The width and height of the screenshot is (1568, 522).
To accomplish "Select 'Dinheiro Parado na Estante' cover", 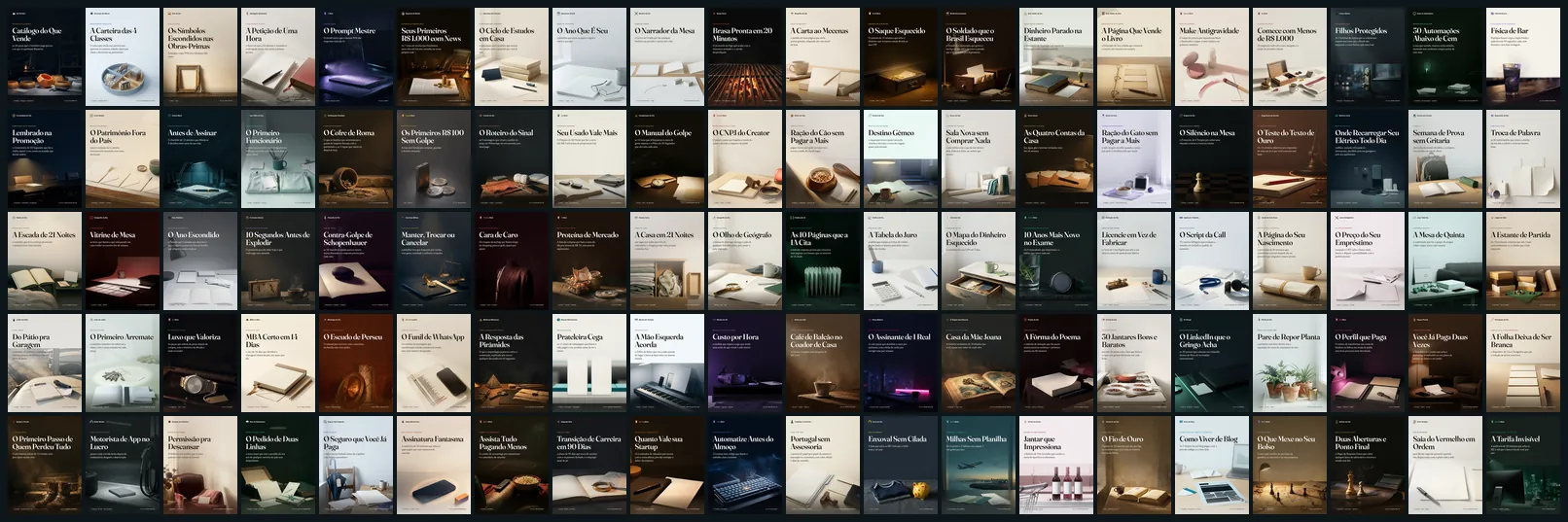I will (x=1055, y=57).
